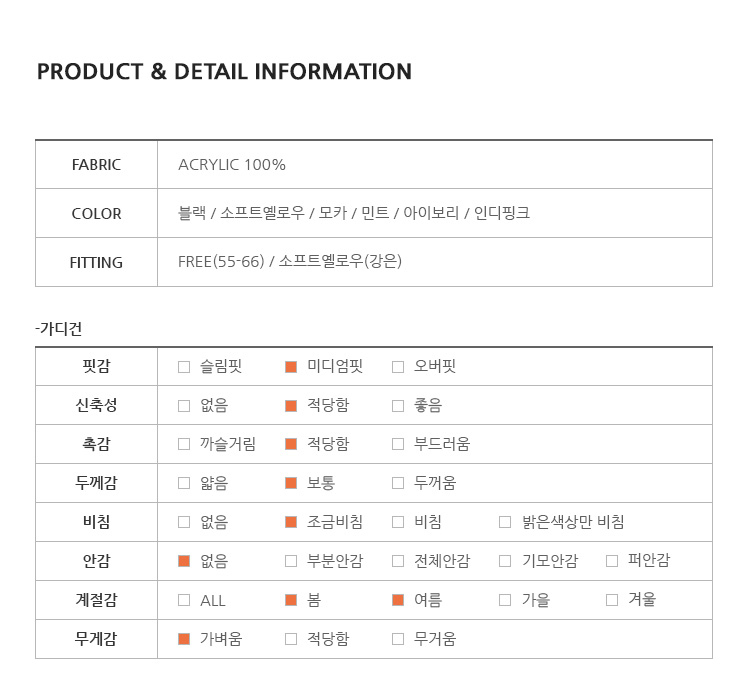Check the 두꺼움 checkbox

pos(398,483)
